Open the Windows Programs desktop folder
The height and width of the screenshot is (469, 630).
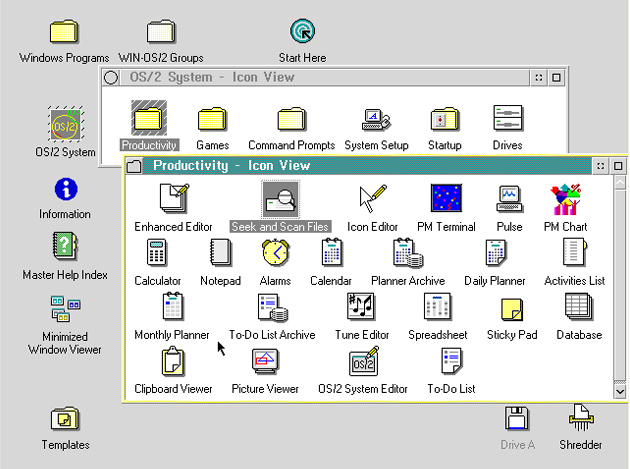click(64, 31)
